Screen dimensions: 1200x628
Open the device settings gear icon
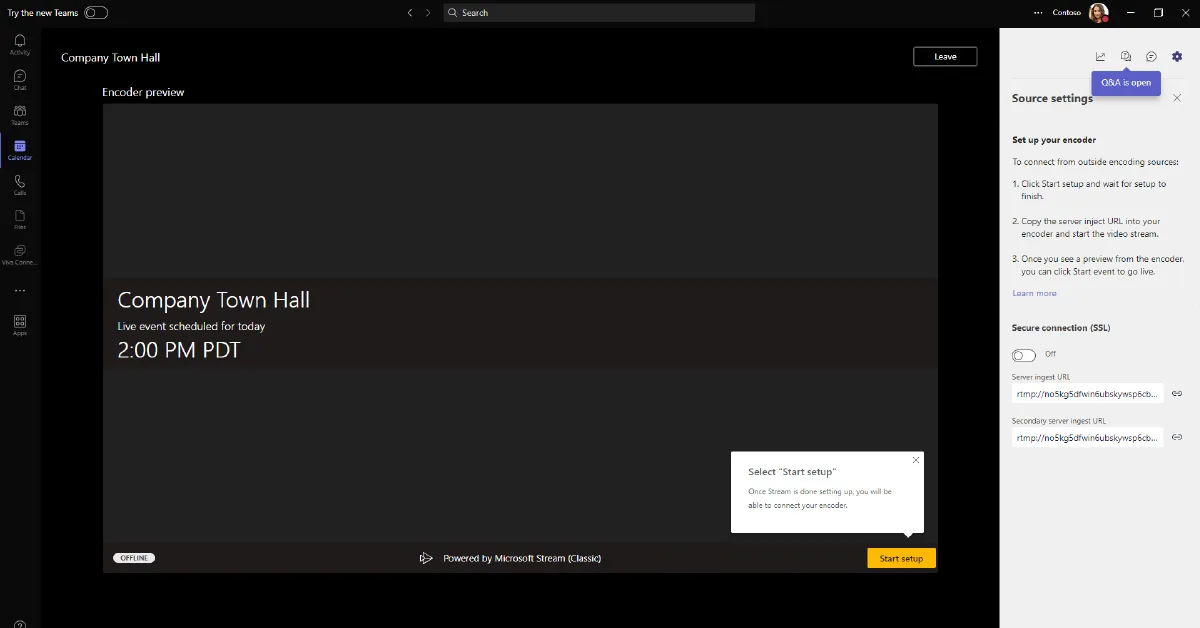point(1177,57)
